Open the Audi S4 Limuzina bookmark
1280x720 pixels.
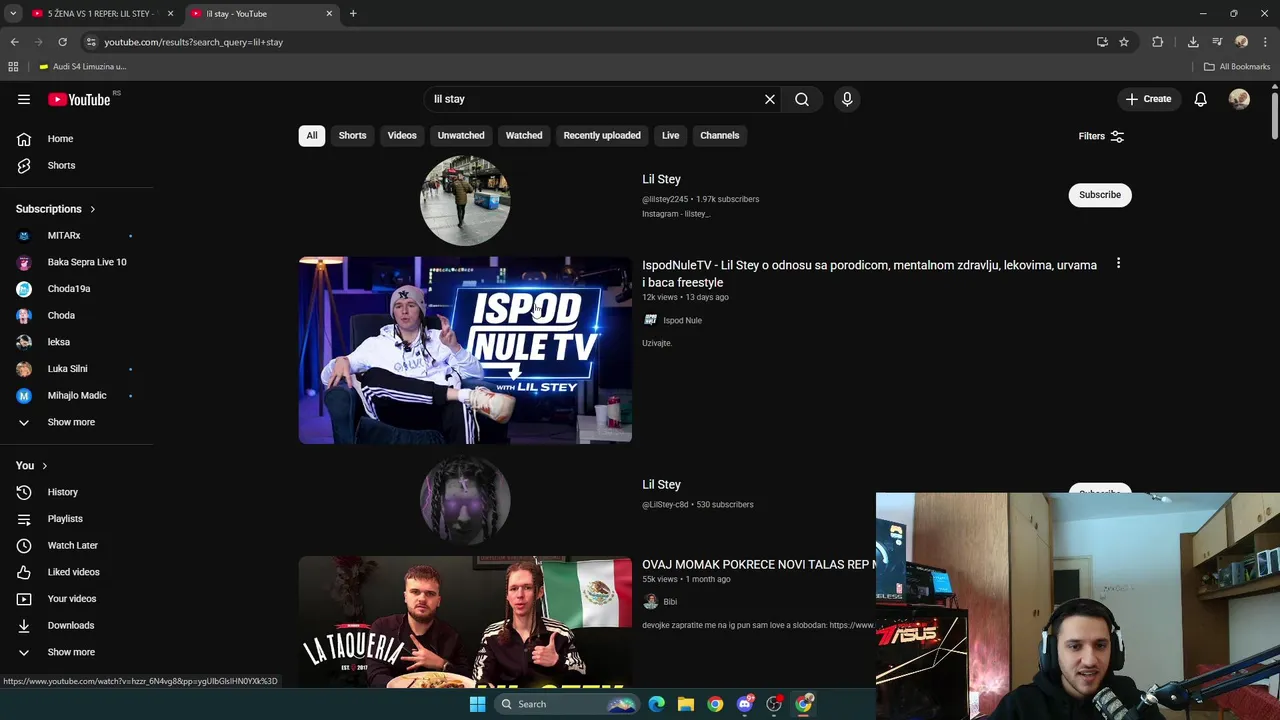click(83, 67)
